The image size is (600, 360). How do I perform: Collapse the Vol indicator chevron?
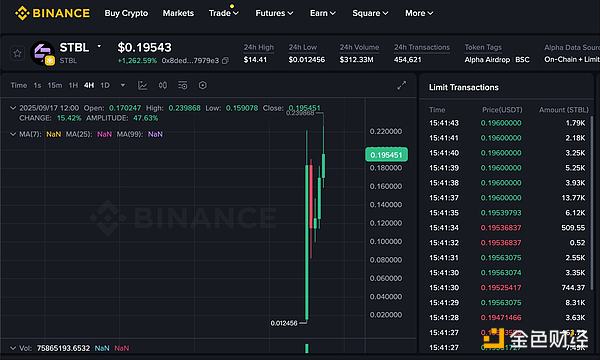point(13,348)
